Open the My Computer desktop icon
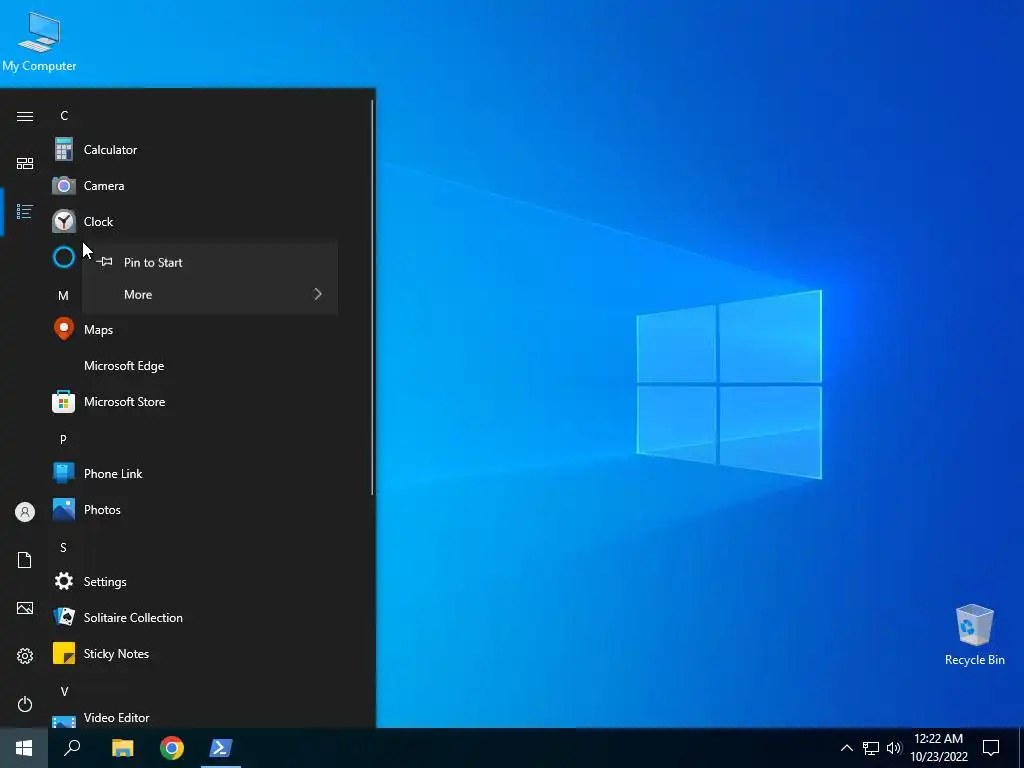1024x768 pixels. pyautogui.click(x=39, y=42)
